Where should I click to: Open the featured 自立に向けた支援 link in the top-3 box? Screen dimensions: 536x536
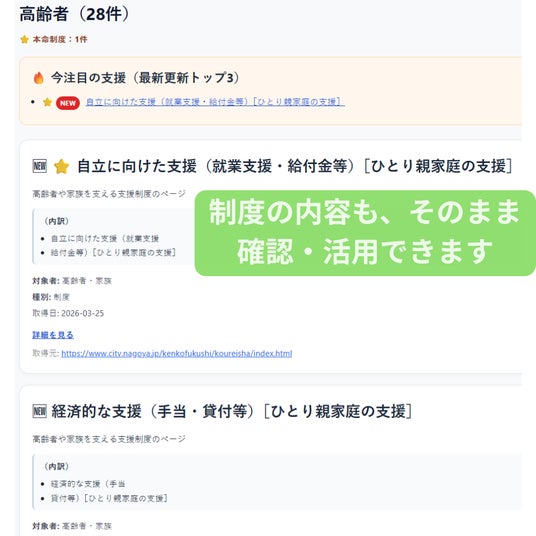coord(215,102)
